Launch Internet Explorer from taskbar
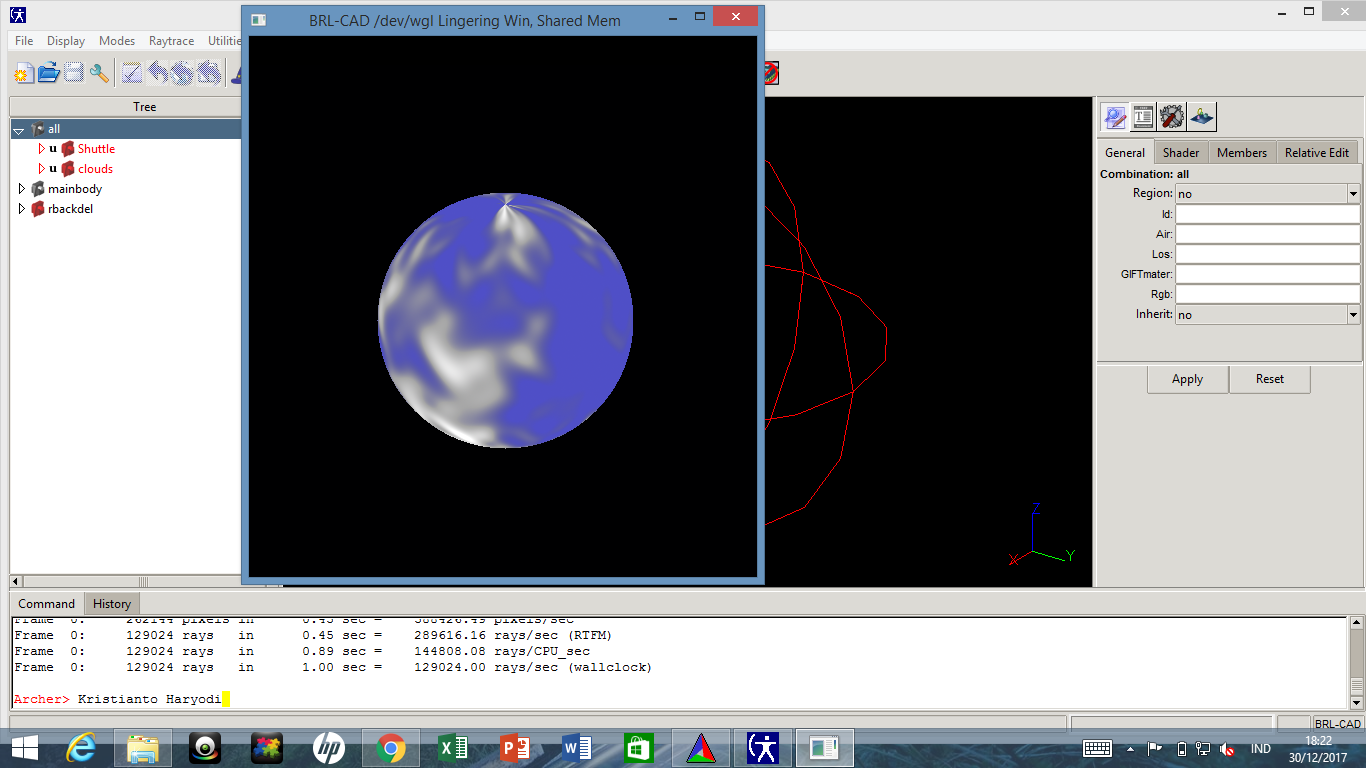1366x768 pixels. [81, 748]
